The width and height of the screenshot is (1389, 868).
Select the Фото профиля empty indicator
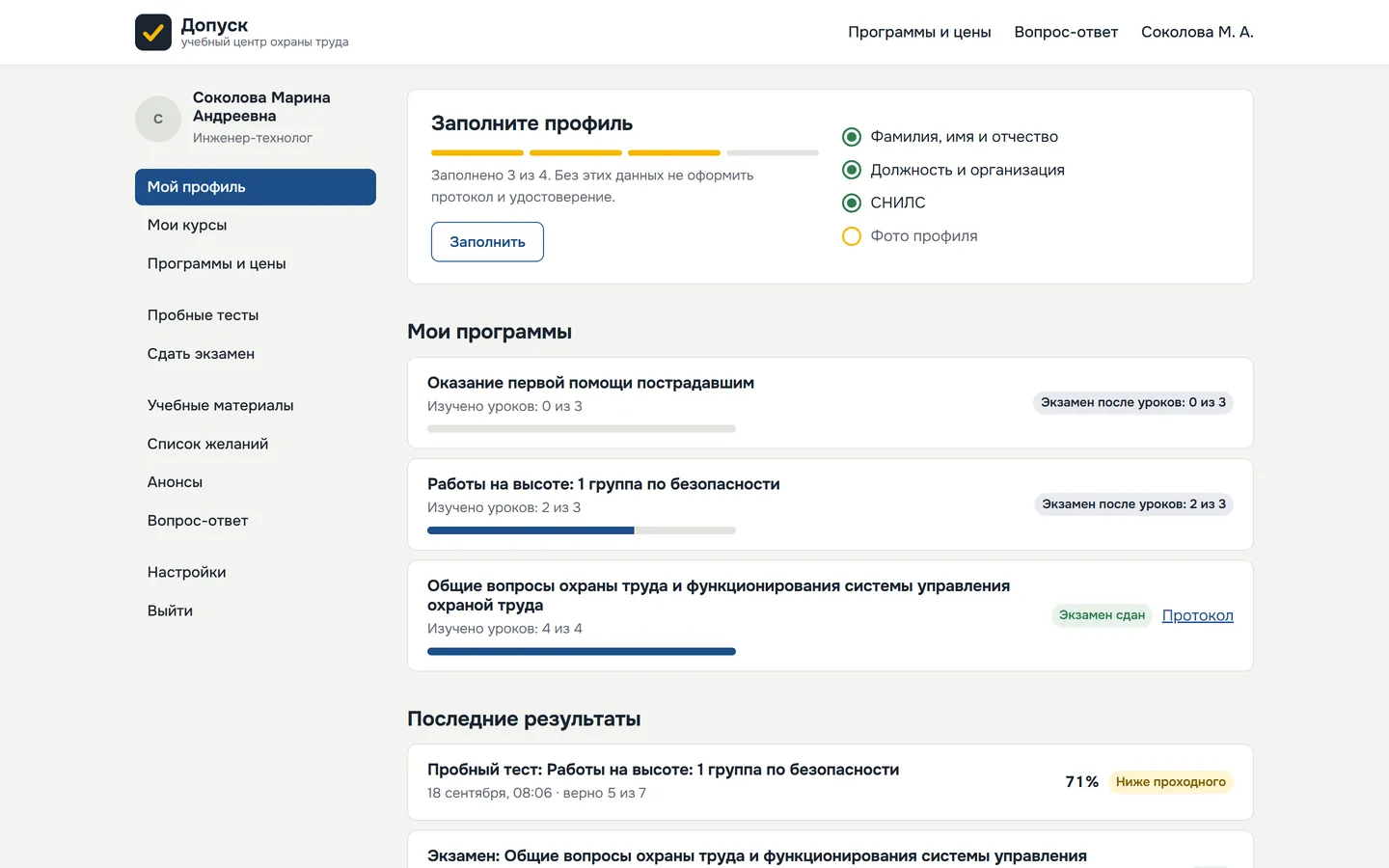pos(852,236)
